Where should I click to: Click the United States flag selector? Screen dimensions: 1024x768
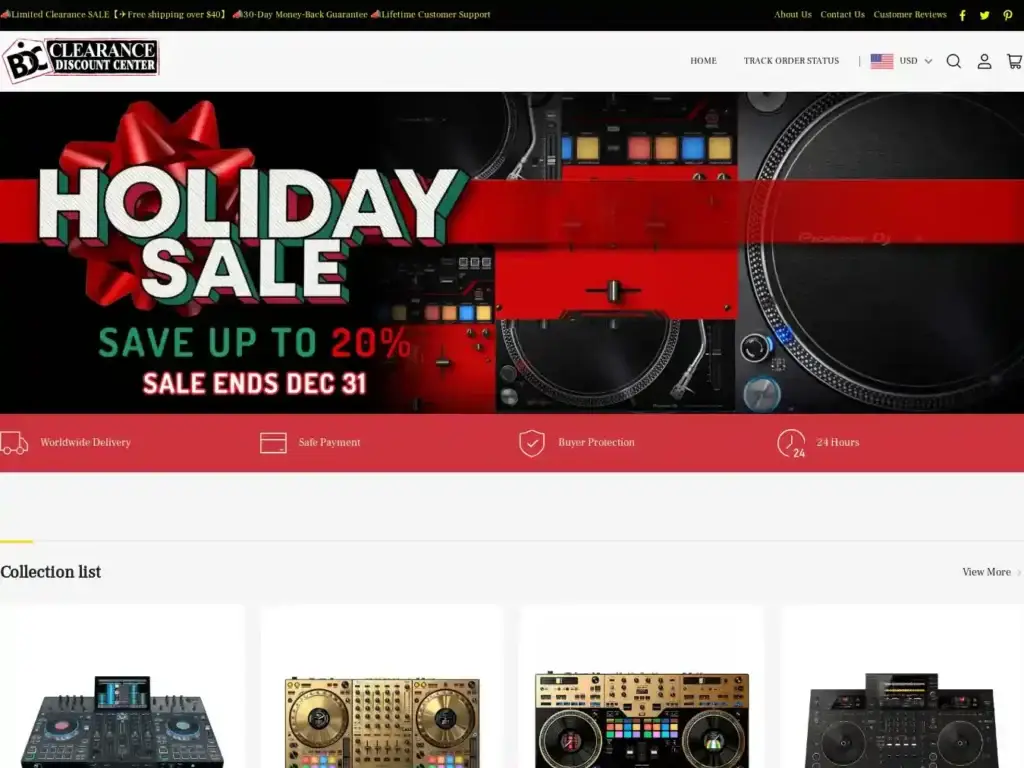click(x=882, y=61)
